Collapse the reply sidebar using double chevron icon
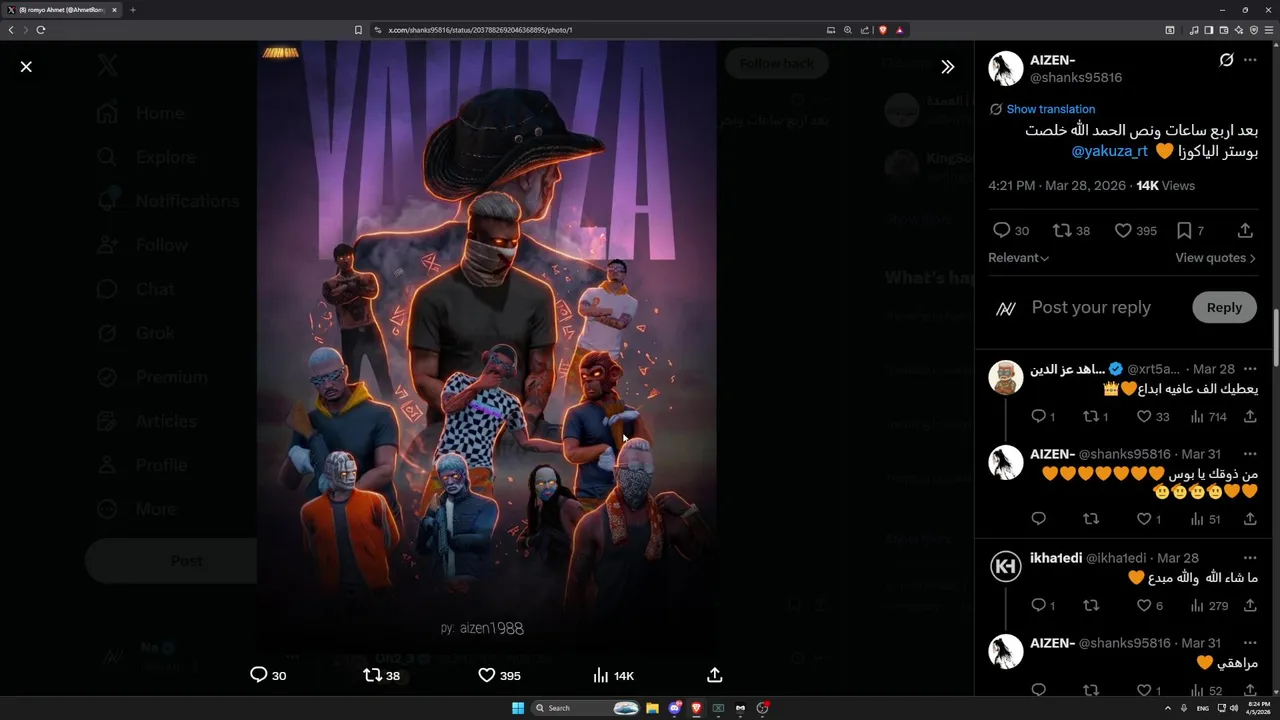 tap(947, 67)
